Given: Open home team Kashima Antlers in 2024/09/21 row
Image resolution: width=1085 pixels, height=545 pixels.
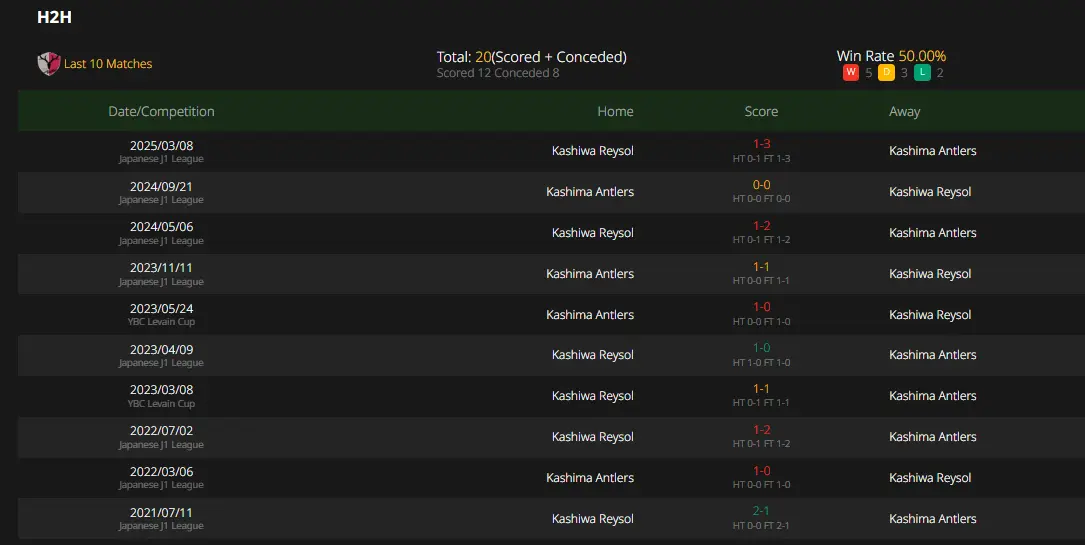Looking at the screenshot, I should (590, 192).
